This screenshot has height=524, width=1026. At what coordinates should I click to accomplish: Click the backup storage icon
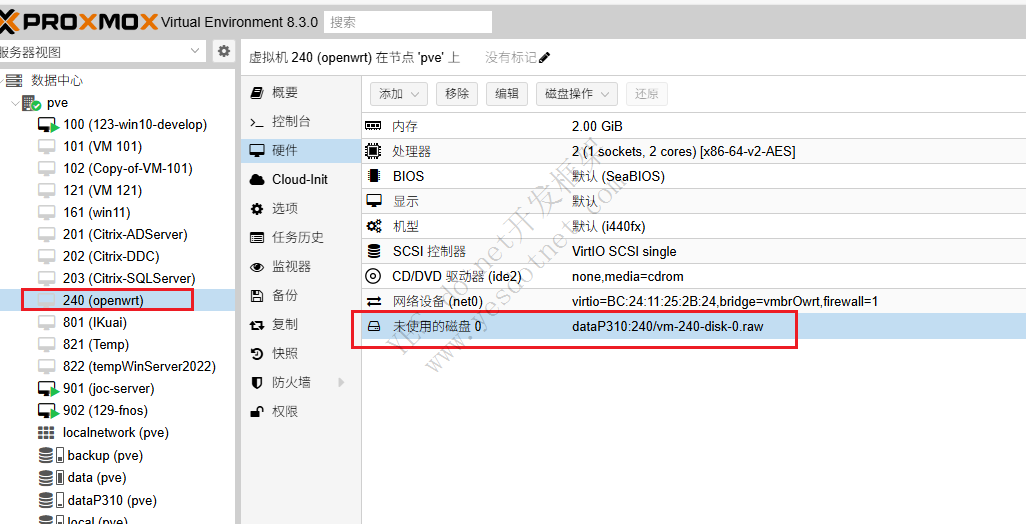[50, 455]
